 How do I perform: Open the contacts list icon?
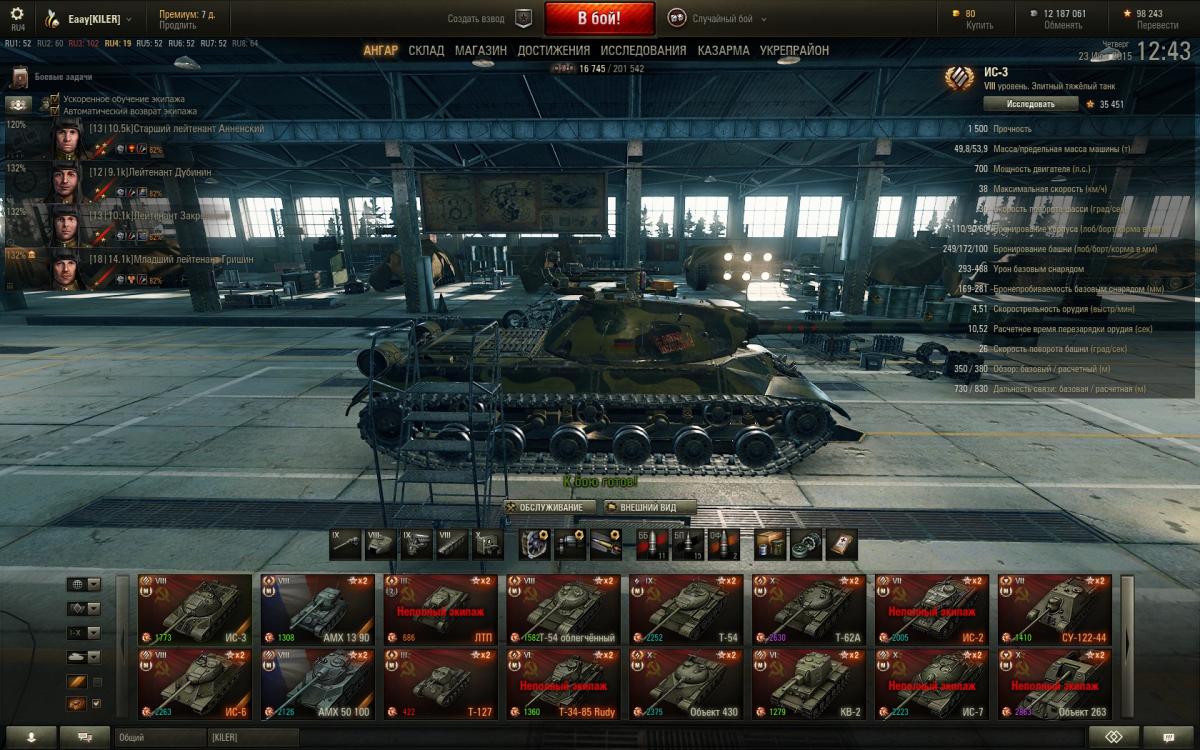(x=30, y=737)
